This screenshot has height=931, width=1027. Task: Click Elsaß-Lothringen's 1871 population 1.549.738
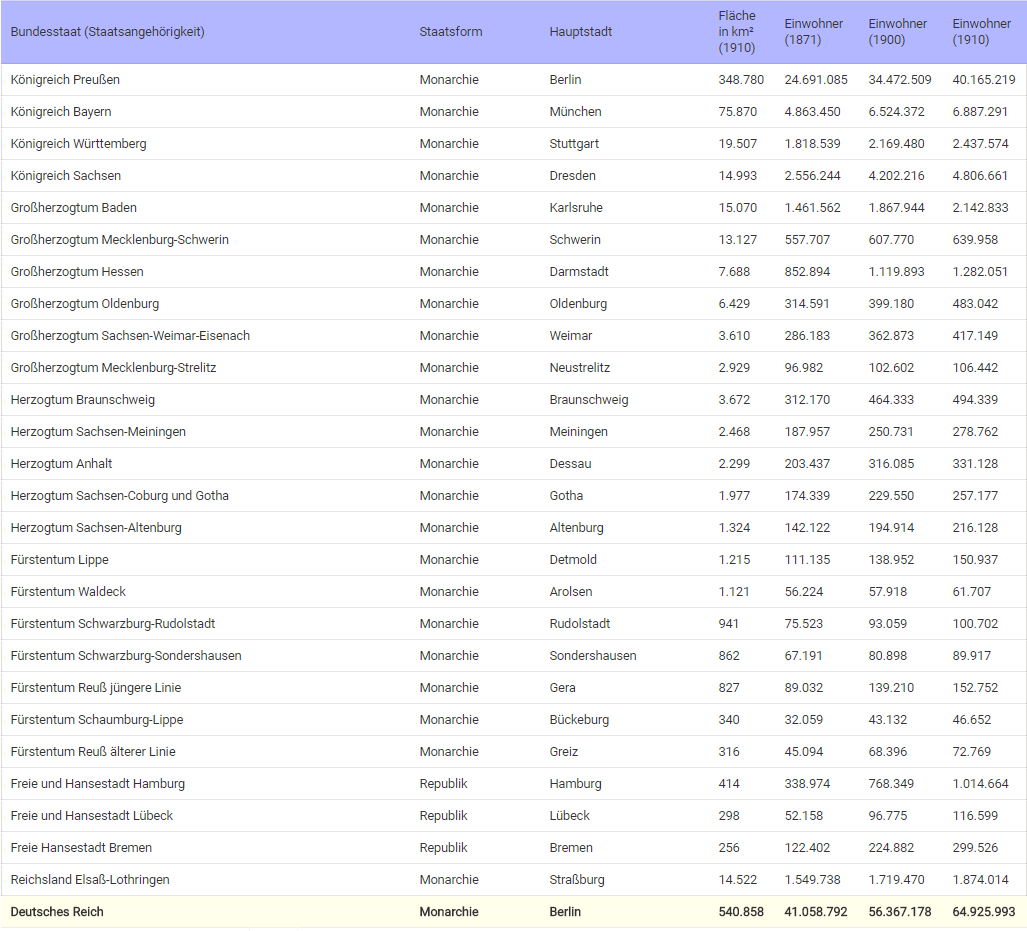pos(812,880)
